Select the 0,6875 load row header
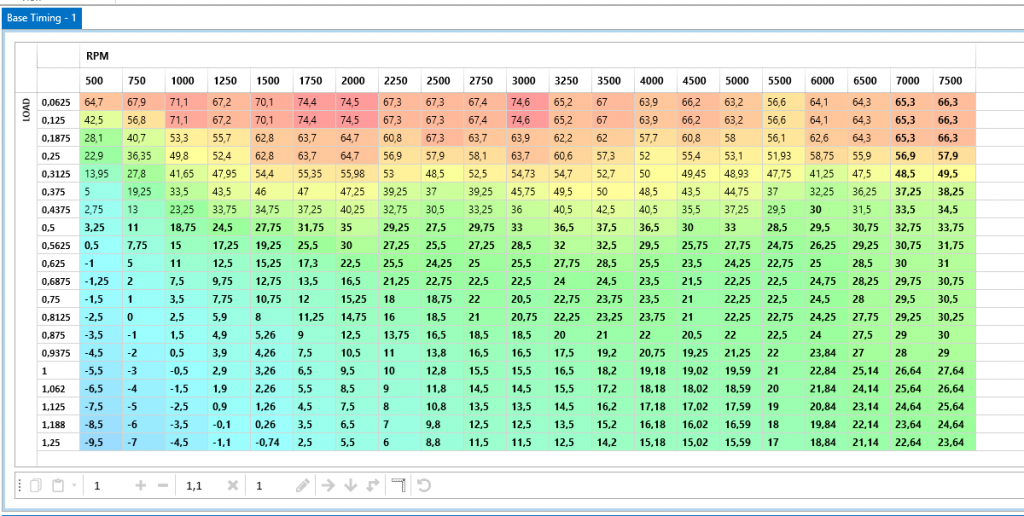The width and height of the screenshot is (1024, 516). coord(58,283)
